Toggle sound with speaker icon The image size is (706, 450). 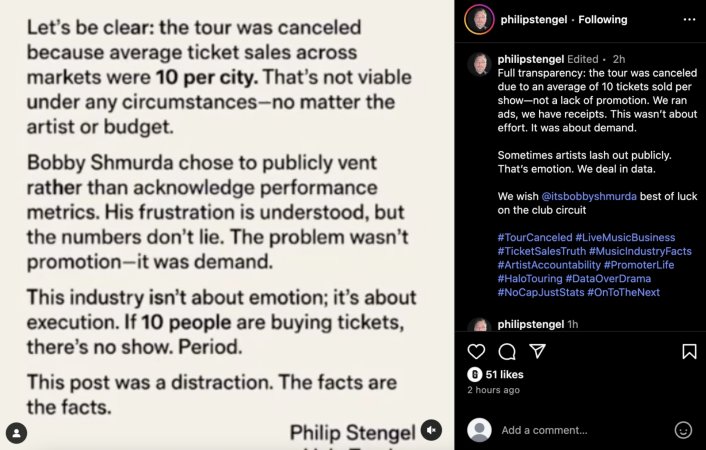click(x=431, y=430)
